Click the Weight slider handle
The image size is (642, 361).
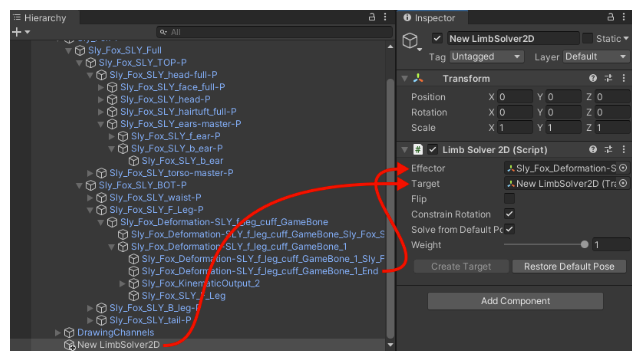[x=584, y=245]
